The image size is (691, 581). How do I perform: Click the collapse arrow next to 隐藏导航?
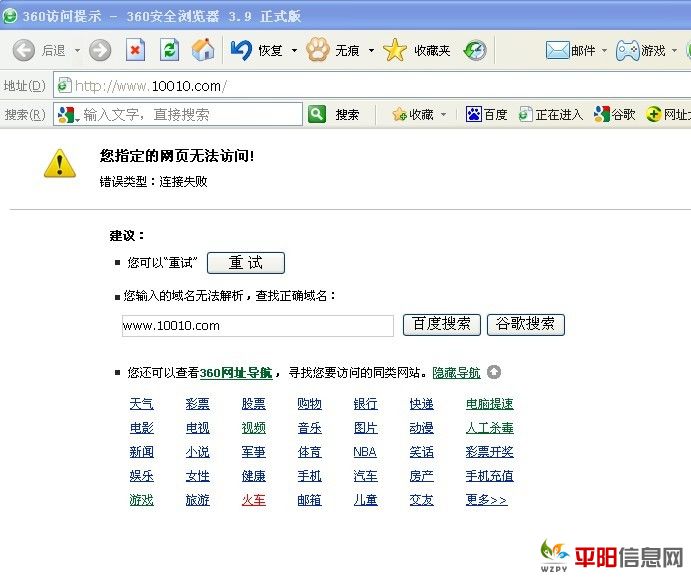pyautogui.click(x=494, y=372)
